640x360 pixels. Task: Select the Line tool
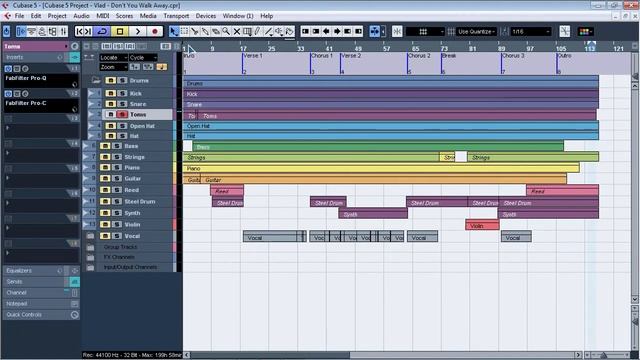[268, 31]
